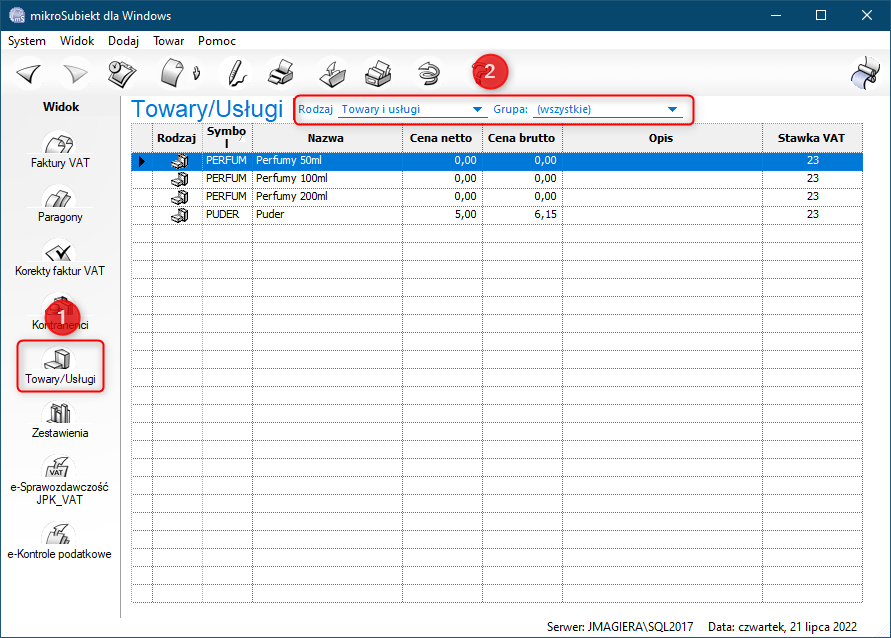Click the 6,15 gross price cell
891x638 pixels.
(522, 214)
